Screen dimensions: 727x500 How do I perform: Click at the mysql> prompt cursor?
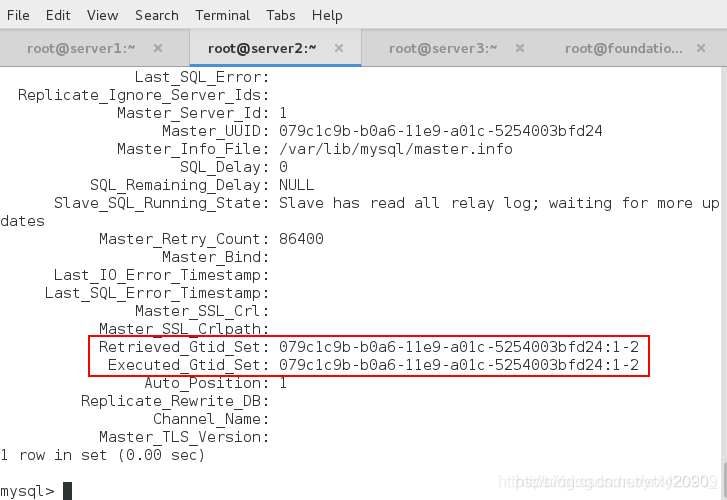(68, 491)
